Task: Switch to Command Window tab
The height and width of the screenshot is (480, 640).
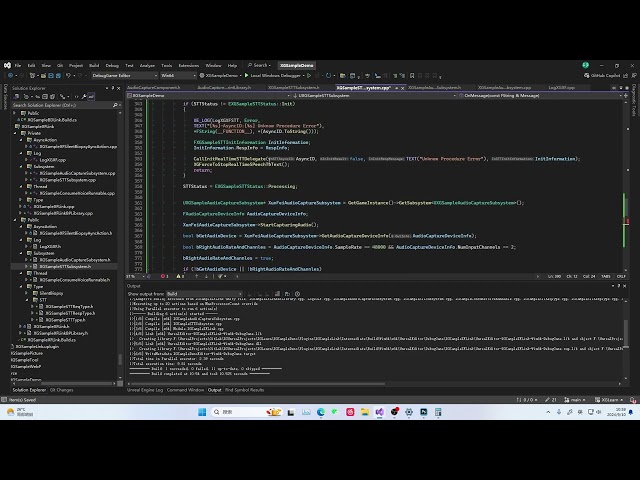Action: pyautogui.click(x=185, y=390)
